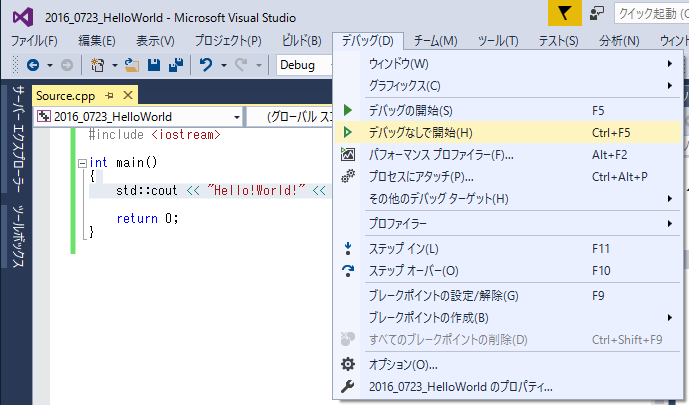689x405 pixels.
Task: Open the ツール(T) menu
Action: pos(498,41)
